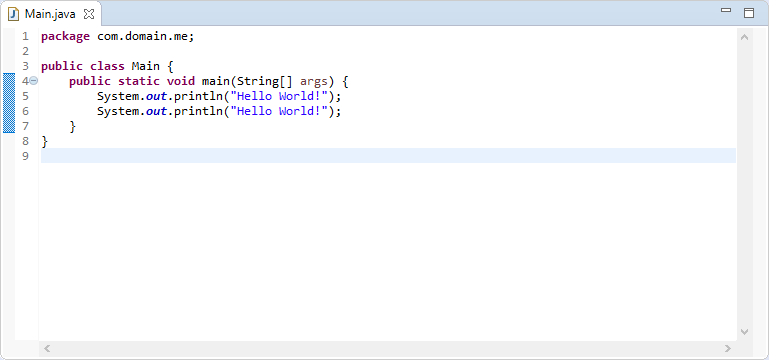This screenshot has width=769, height=360.
Task: Click the blue range indicator in the left ruler
Action: pos(9,103)
